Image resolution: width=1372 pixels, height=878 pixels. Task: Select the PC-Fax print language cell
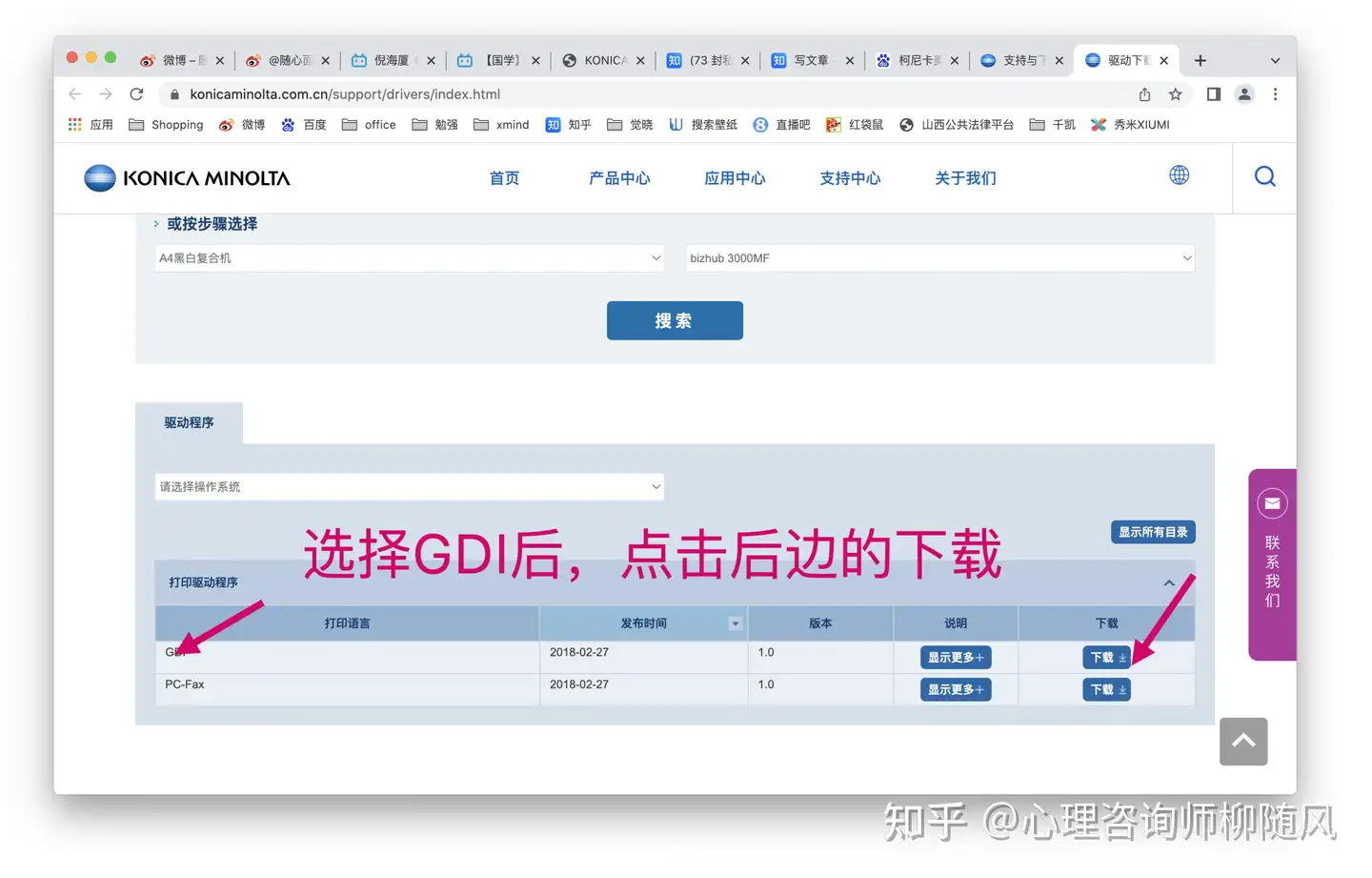click(x=347, y=690)
